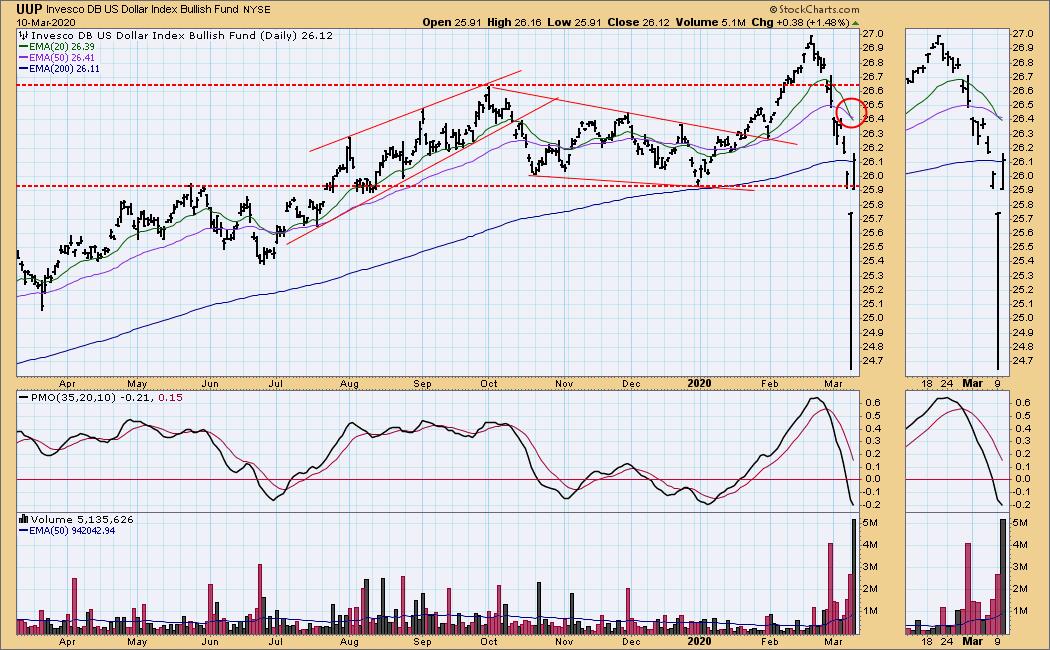
Task: Click 0.6 on the main PMO axis
Action: pos(874,403)
